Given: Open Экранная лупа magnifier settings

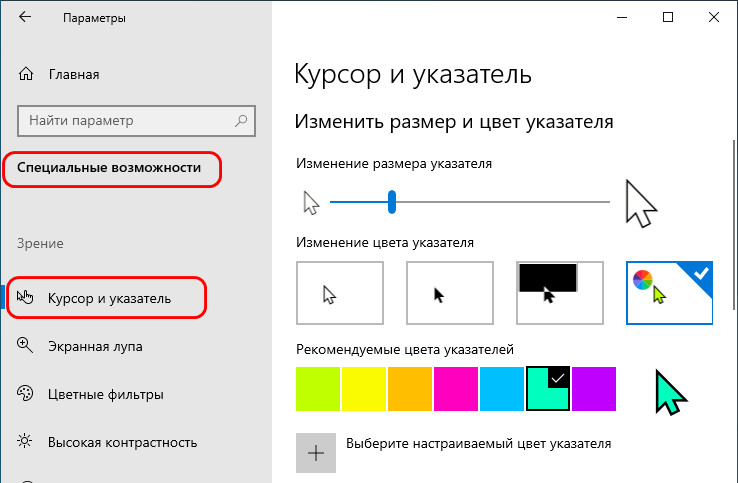Looking at the screenshot, I should tap(94, 347).
